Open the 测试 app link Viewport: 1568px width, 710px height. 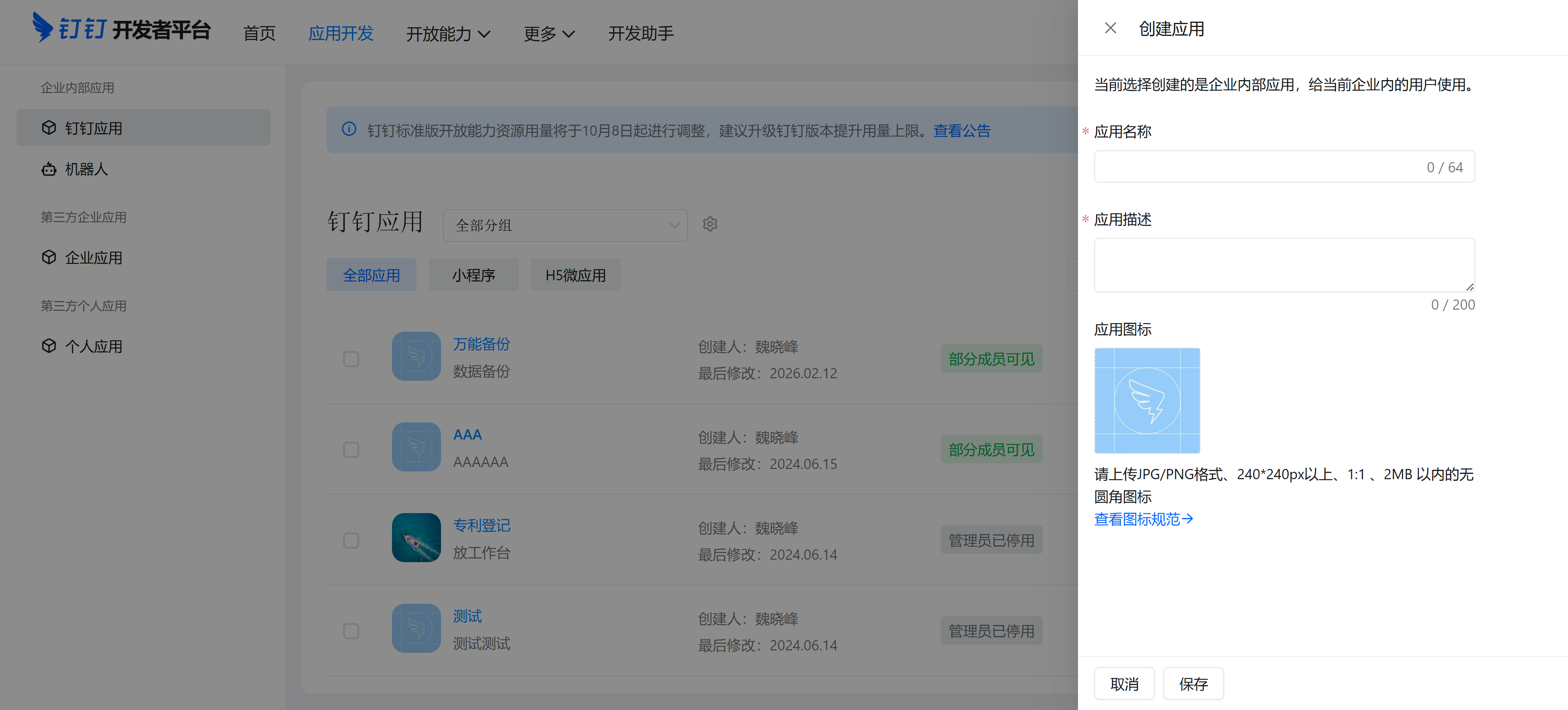[x=468, y=616]
